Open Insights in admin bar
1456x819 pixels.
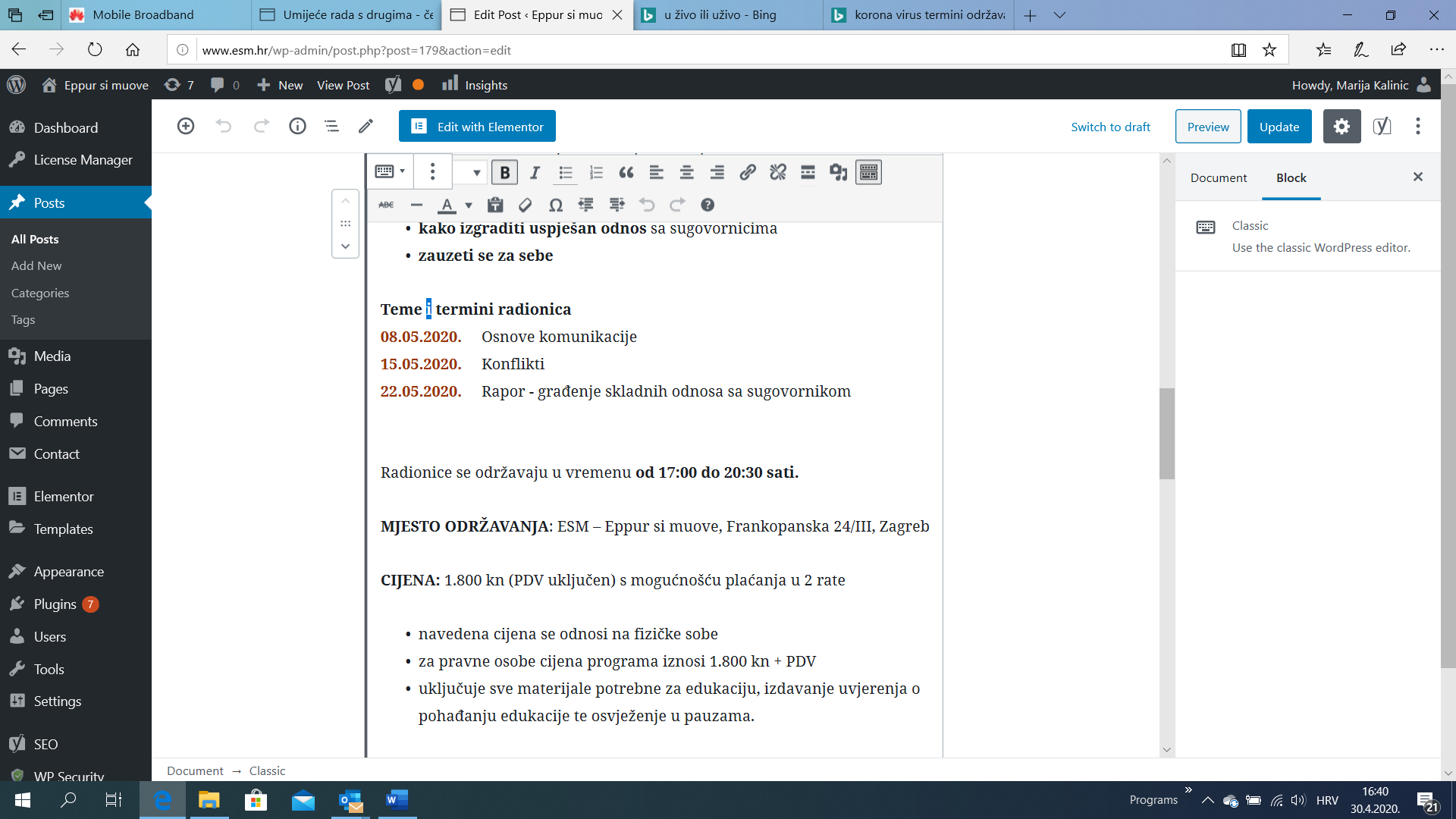475,85
